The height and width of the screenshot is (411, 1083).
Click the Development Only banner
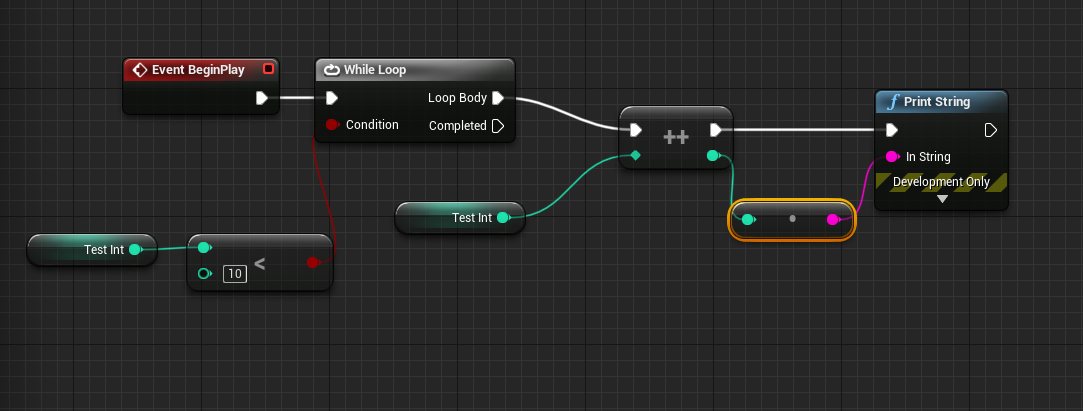pyautogui.click(x=941, y=182)
